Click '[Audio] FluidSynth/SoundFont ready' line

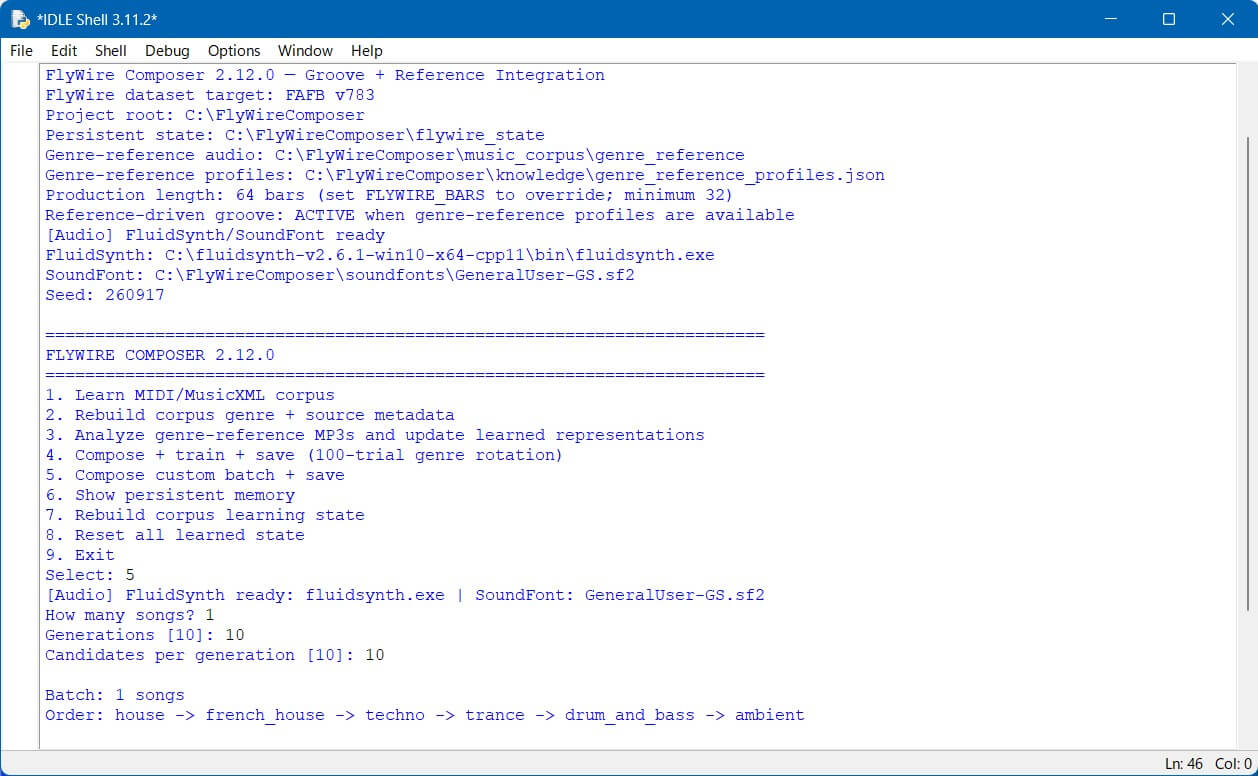click(x=215, y=235)
